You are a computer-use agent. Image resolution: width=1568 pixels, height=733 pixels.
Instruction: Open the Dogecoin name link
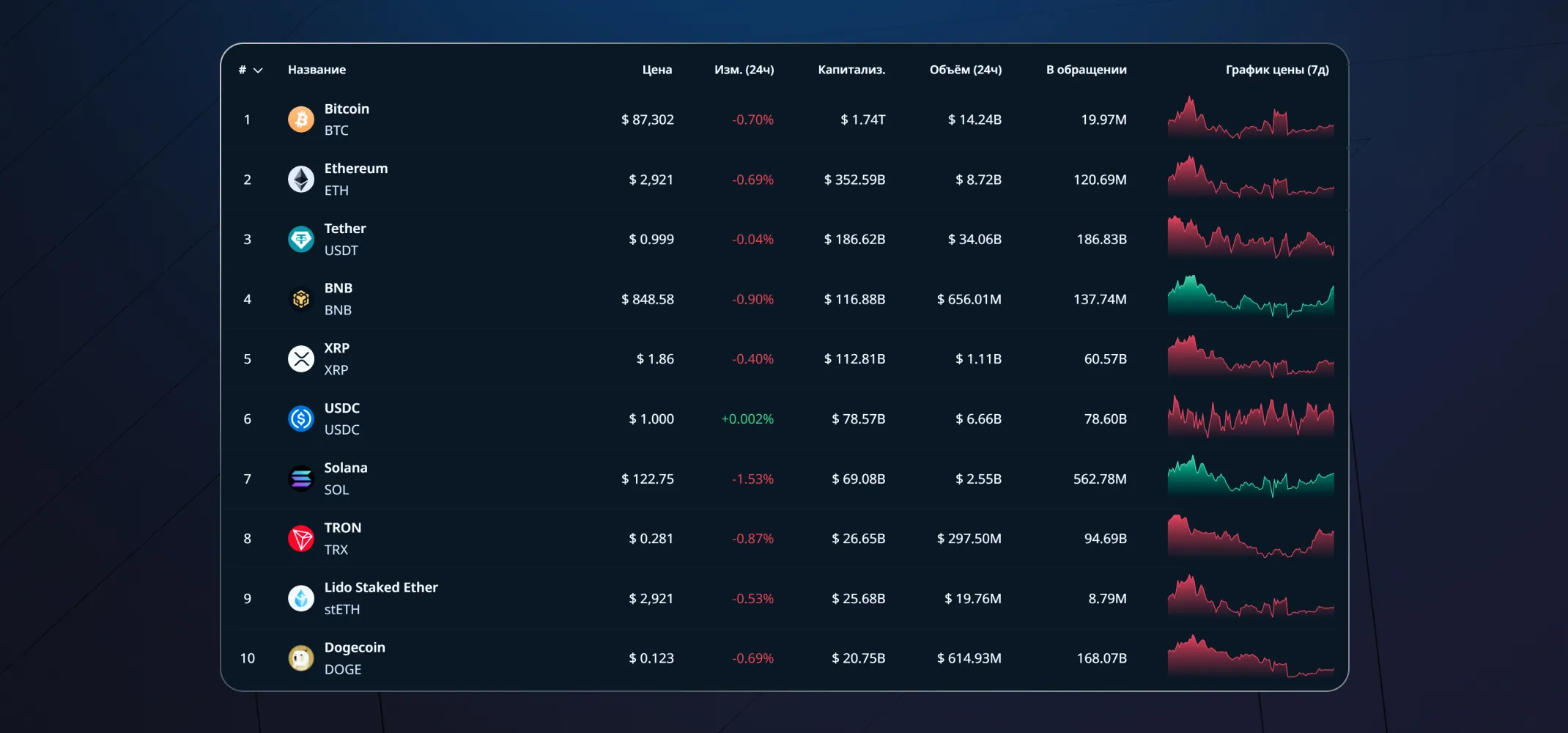click(355, 647)
